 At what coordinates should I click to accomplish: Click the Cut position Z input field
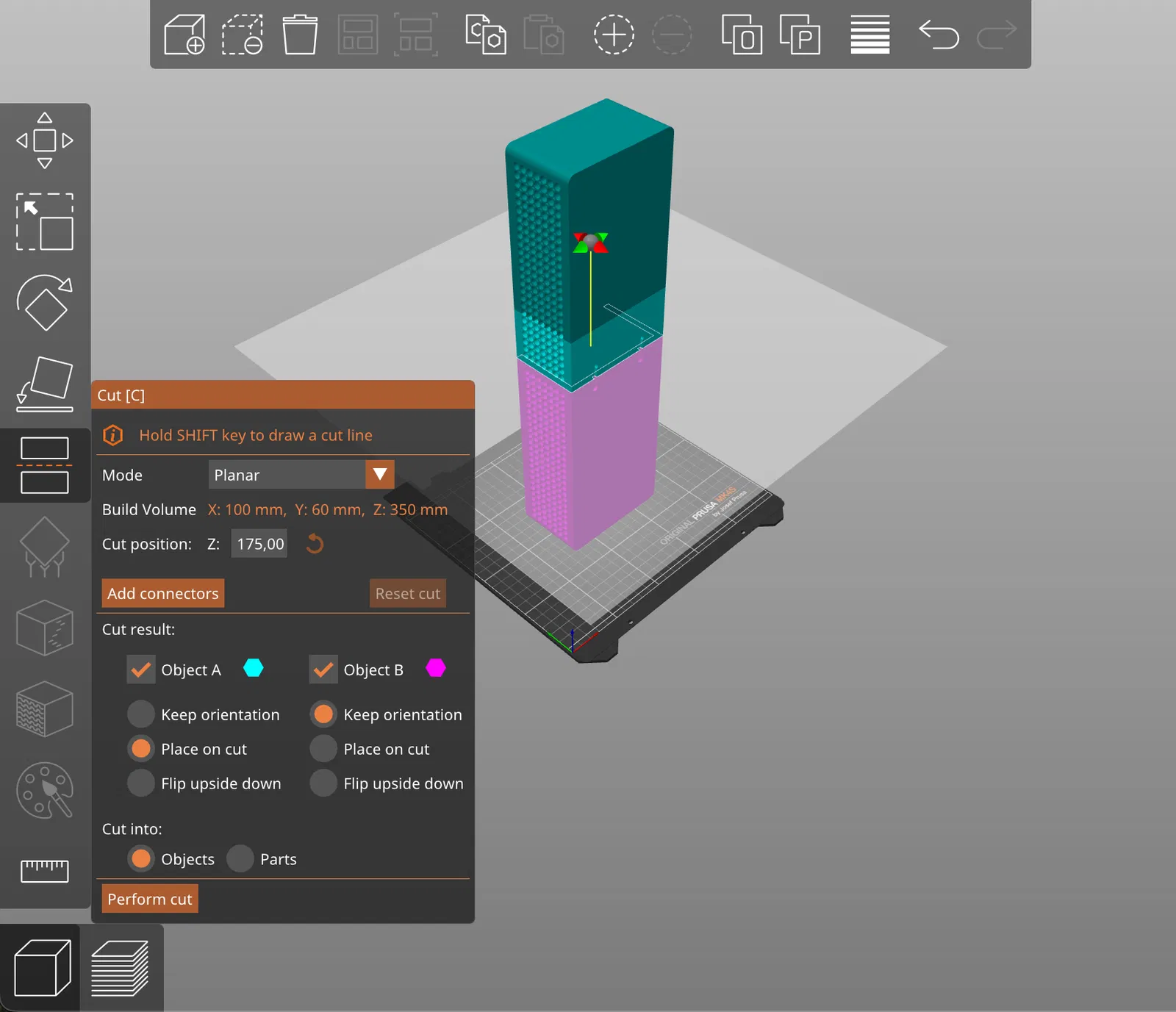point(259,544)
